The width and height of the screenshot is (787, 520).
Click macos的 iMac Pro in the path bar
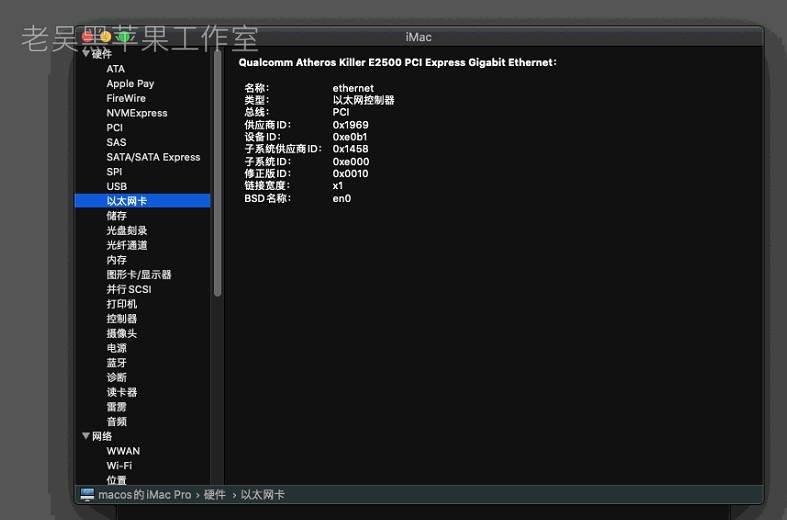[x=145, y=495]
